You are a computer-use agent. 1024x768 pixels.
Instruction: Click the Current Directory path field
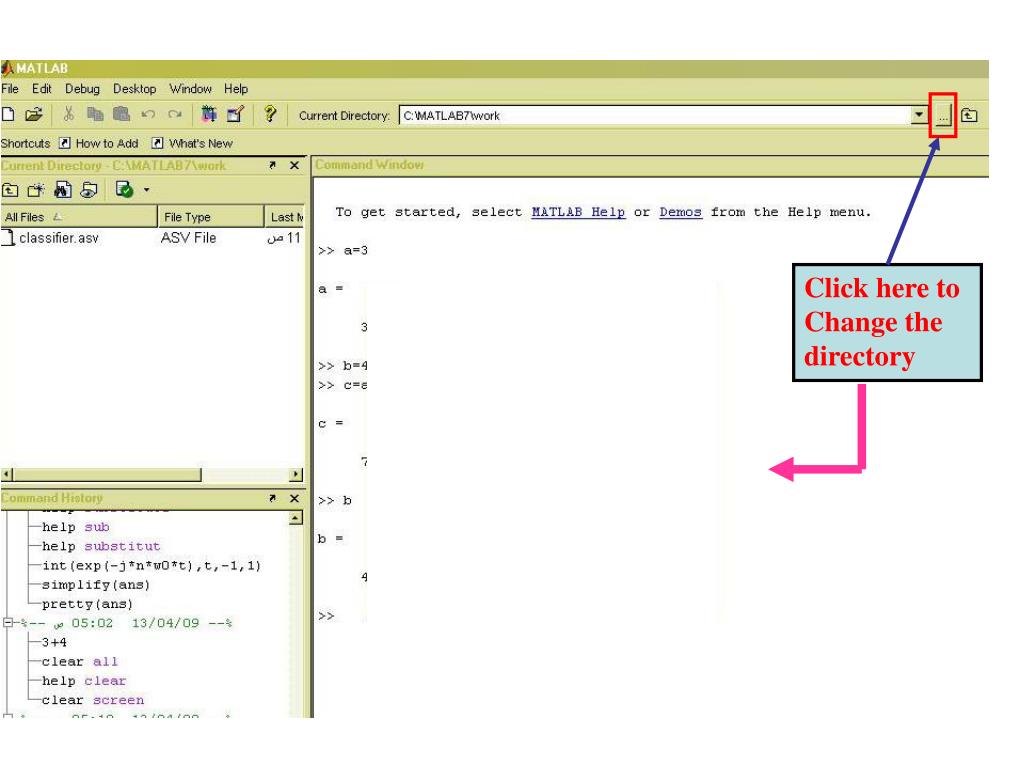656,116
